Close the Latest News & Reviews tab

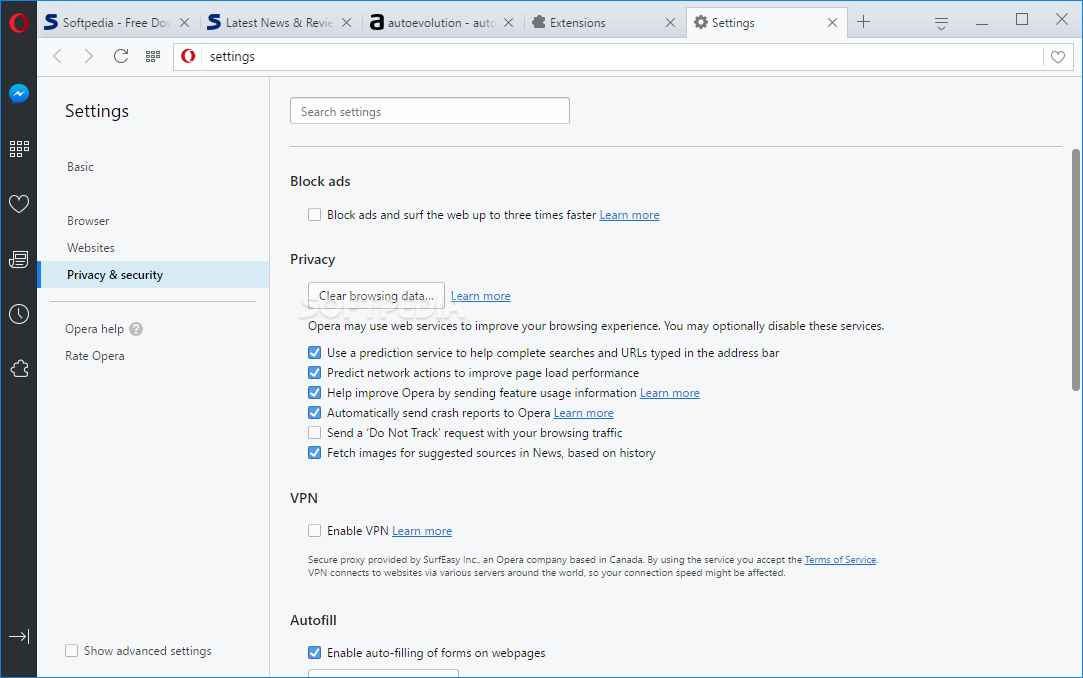347,23
